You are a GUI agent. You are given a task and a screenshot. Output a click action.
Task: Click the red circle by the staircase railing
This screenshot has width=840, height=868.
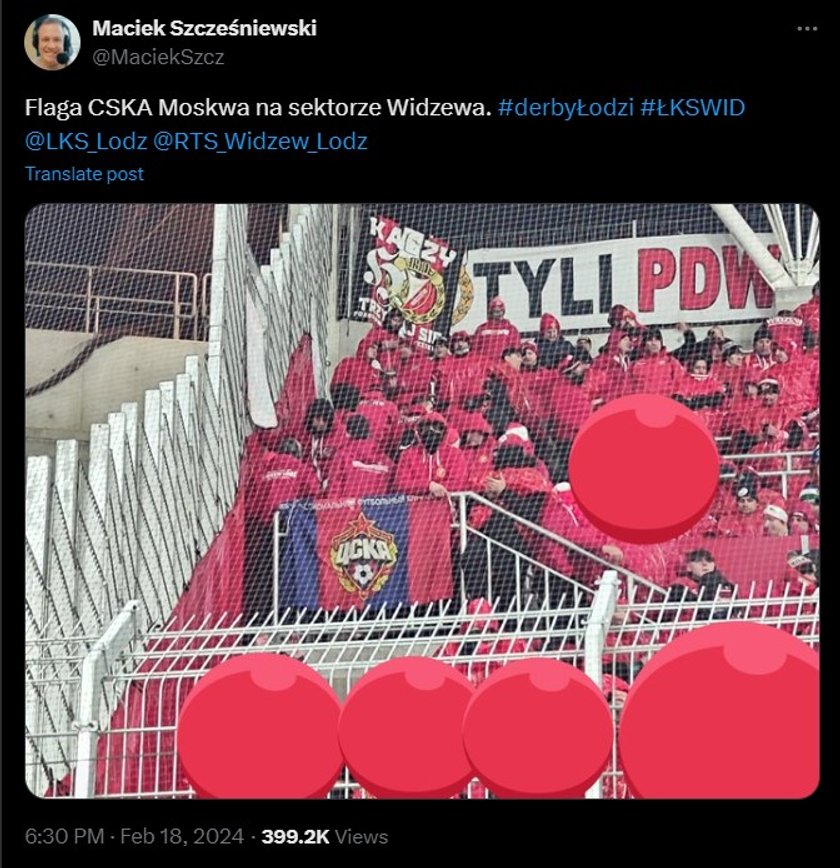point(643,468)
